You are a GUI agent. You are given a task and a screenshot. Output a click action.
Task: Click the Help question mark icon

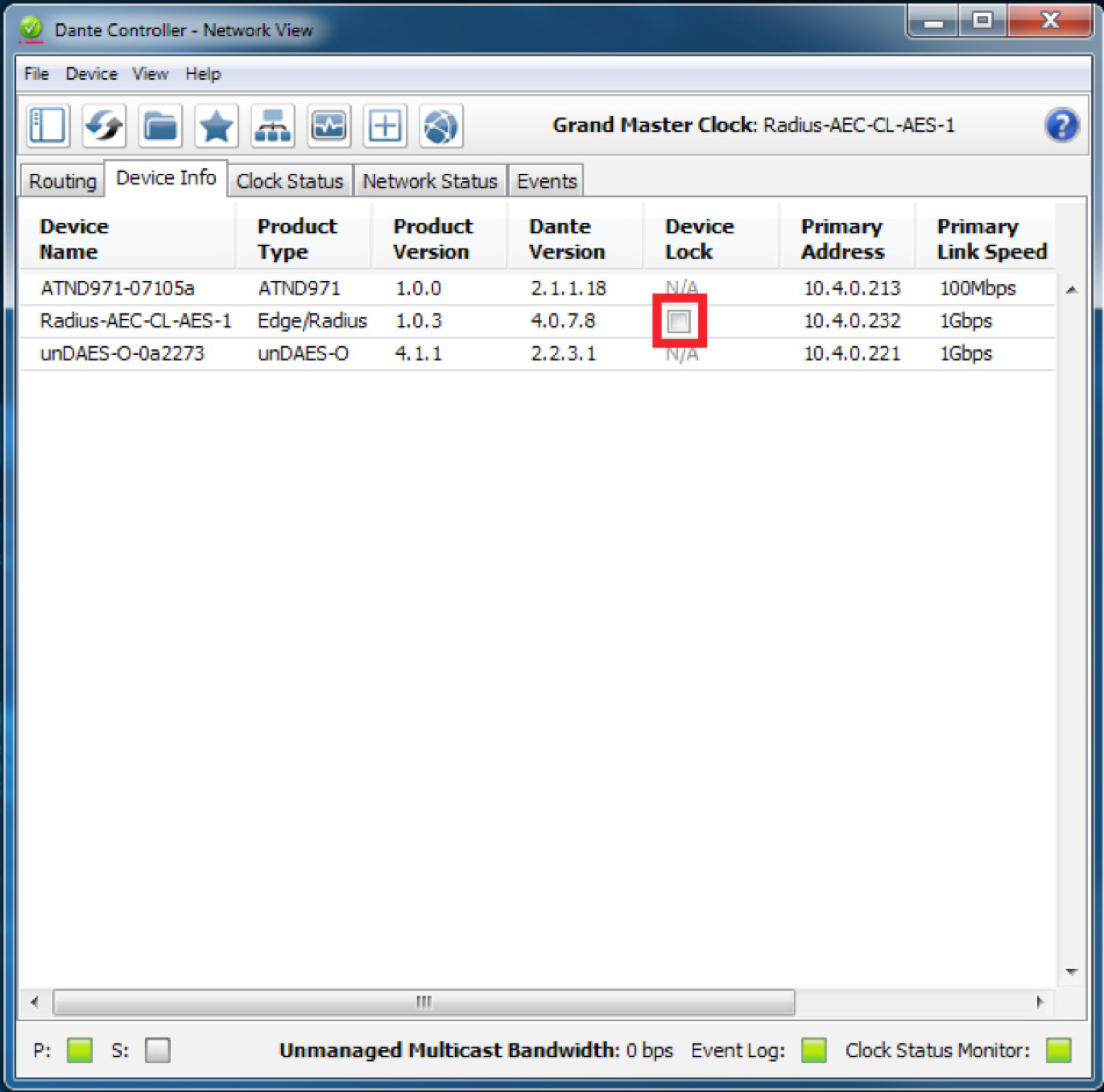coord(1062,125)
